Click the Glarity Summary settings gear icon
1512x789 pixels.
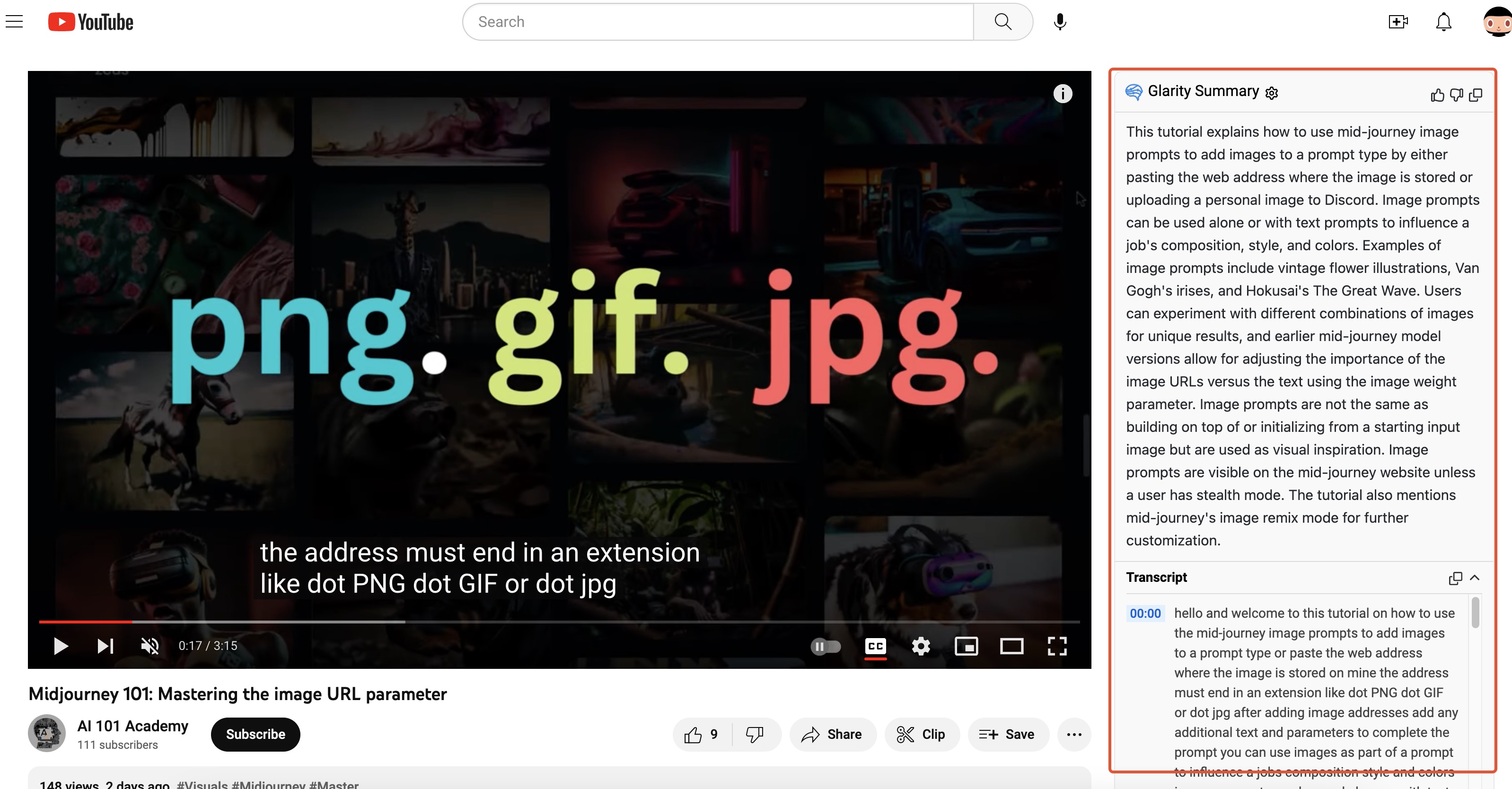(x=1272, y=91)
